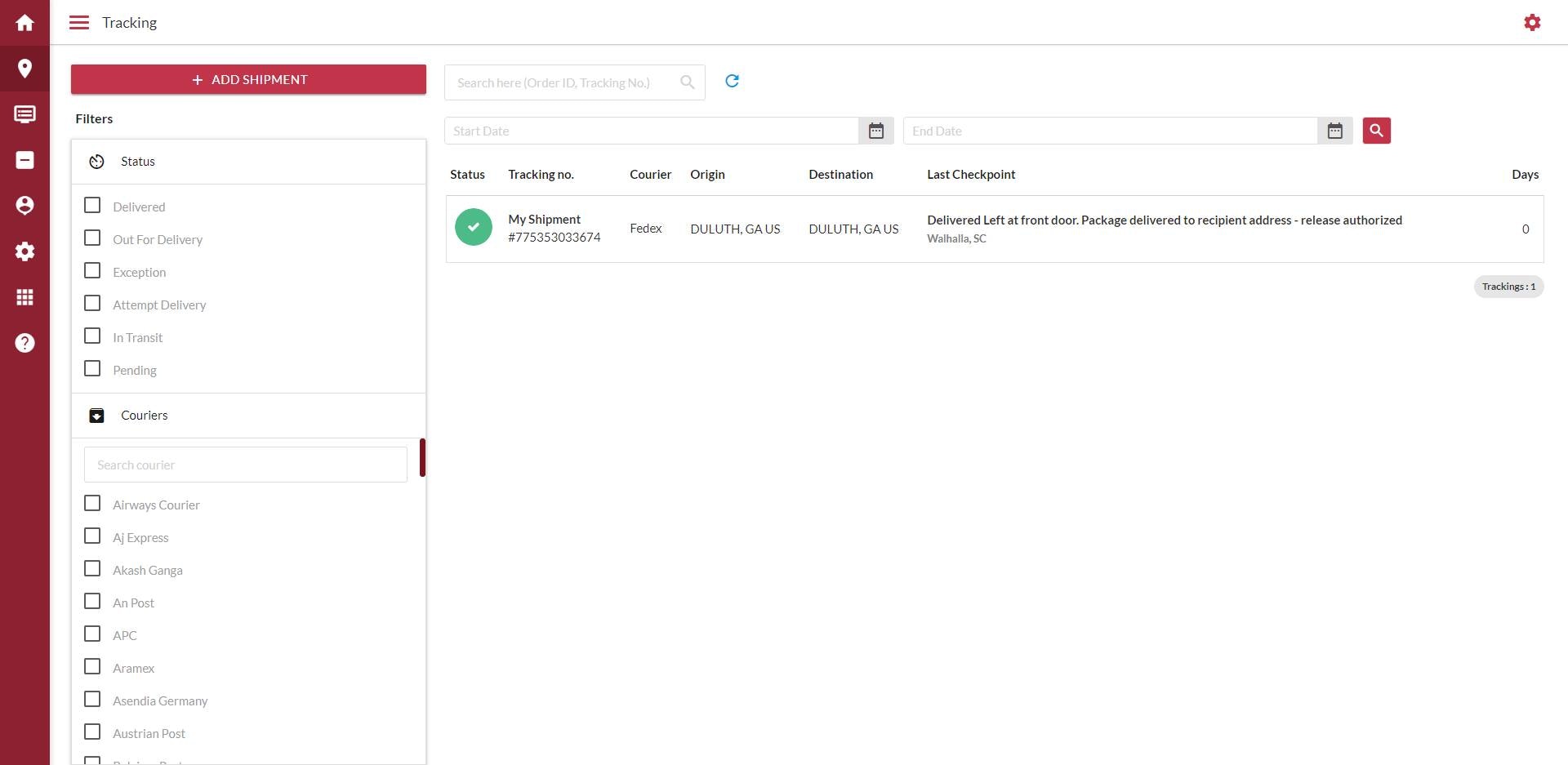This screenshot has height=765, width=1568.
Task: Check the APC courier checkbox
Action: [92, 634]
